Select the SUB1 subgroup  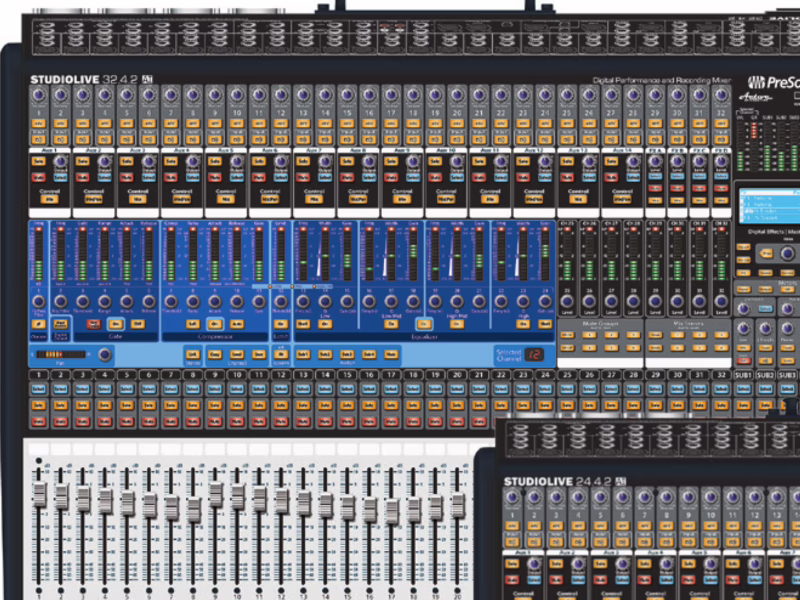pyautogui.click(x=743, y=389)
